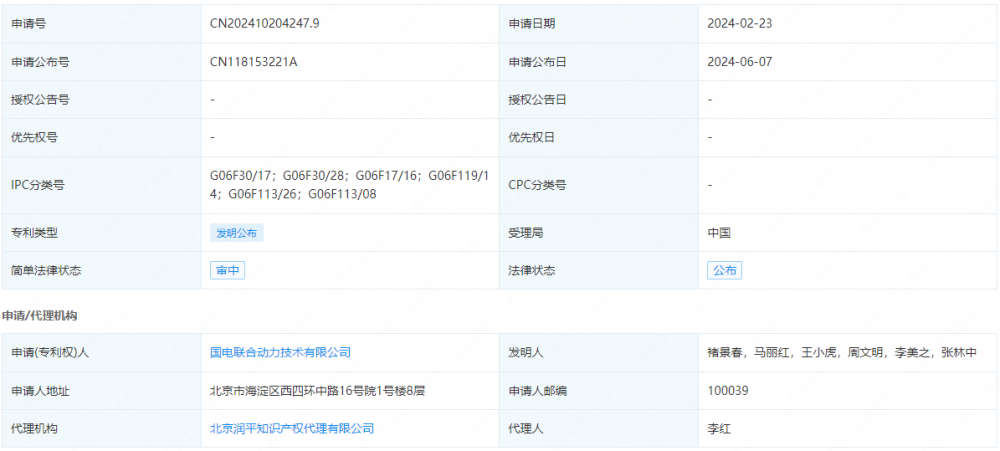Click the CPC分类号 label
Screen dimensions: 1000x451
click(538, 186)
